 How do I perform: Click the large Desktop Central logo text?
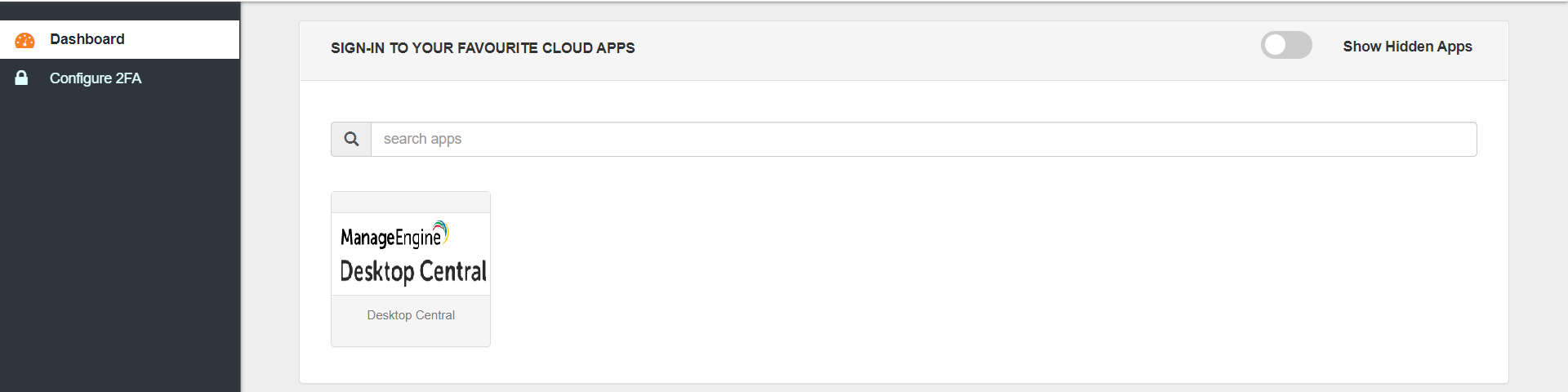[412, 271]
